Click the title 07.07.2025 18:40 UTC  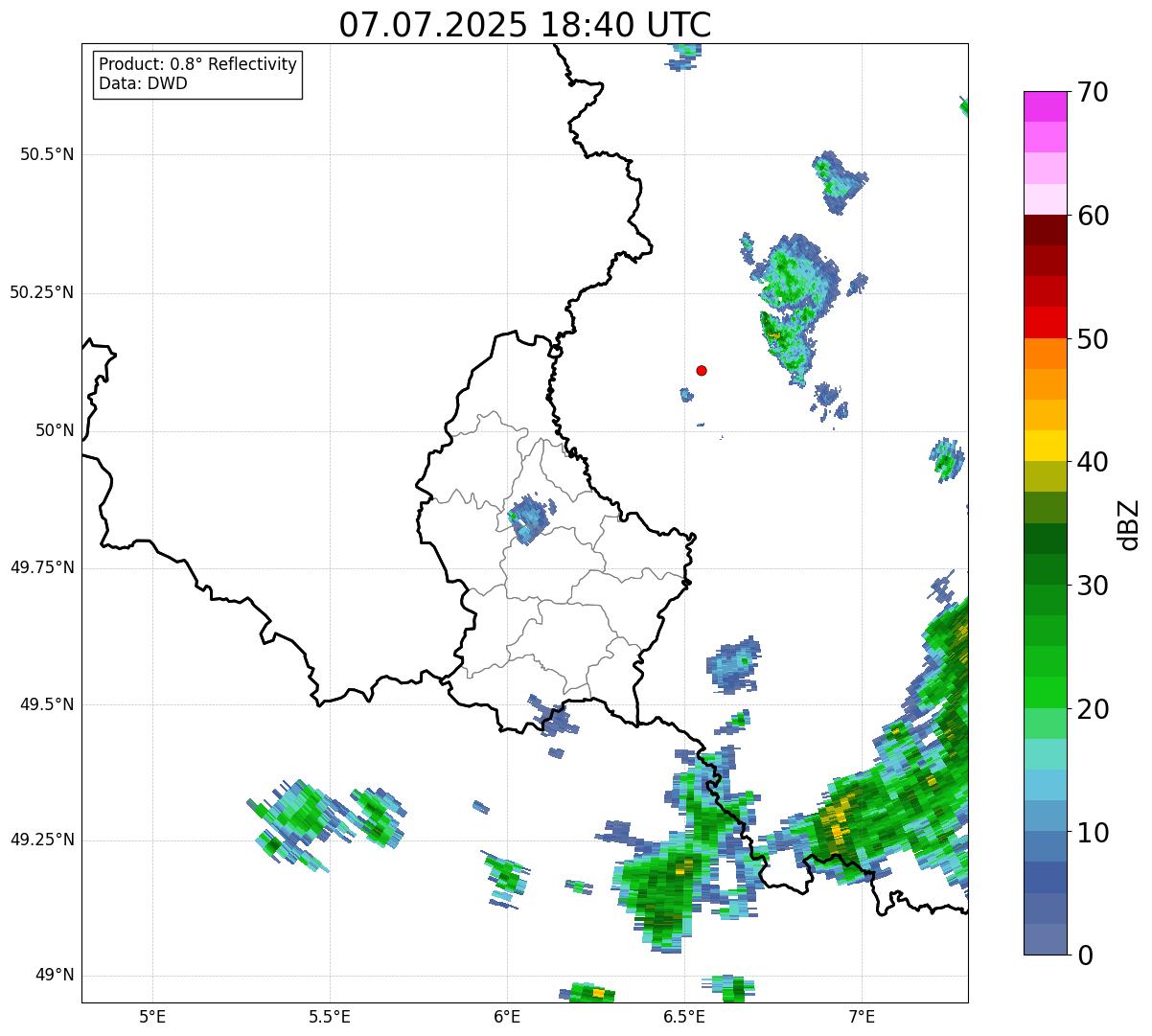coord(525,25)
